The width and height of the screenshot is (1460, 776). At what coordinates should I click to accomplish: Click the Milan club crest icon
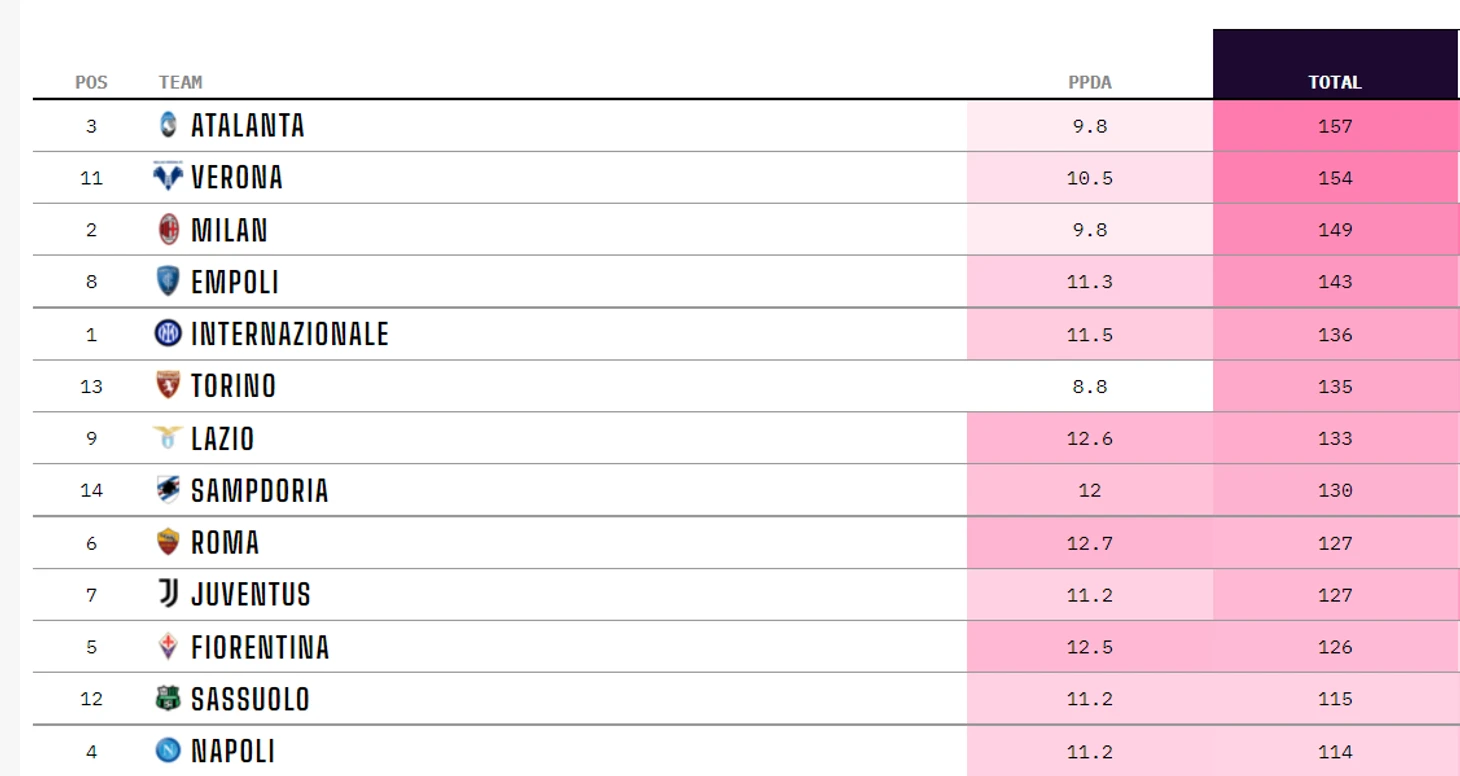click(x=168, y=229)
